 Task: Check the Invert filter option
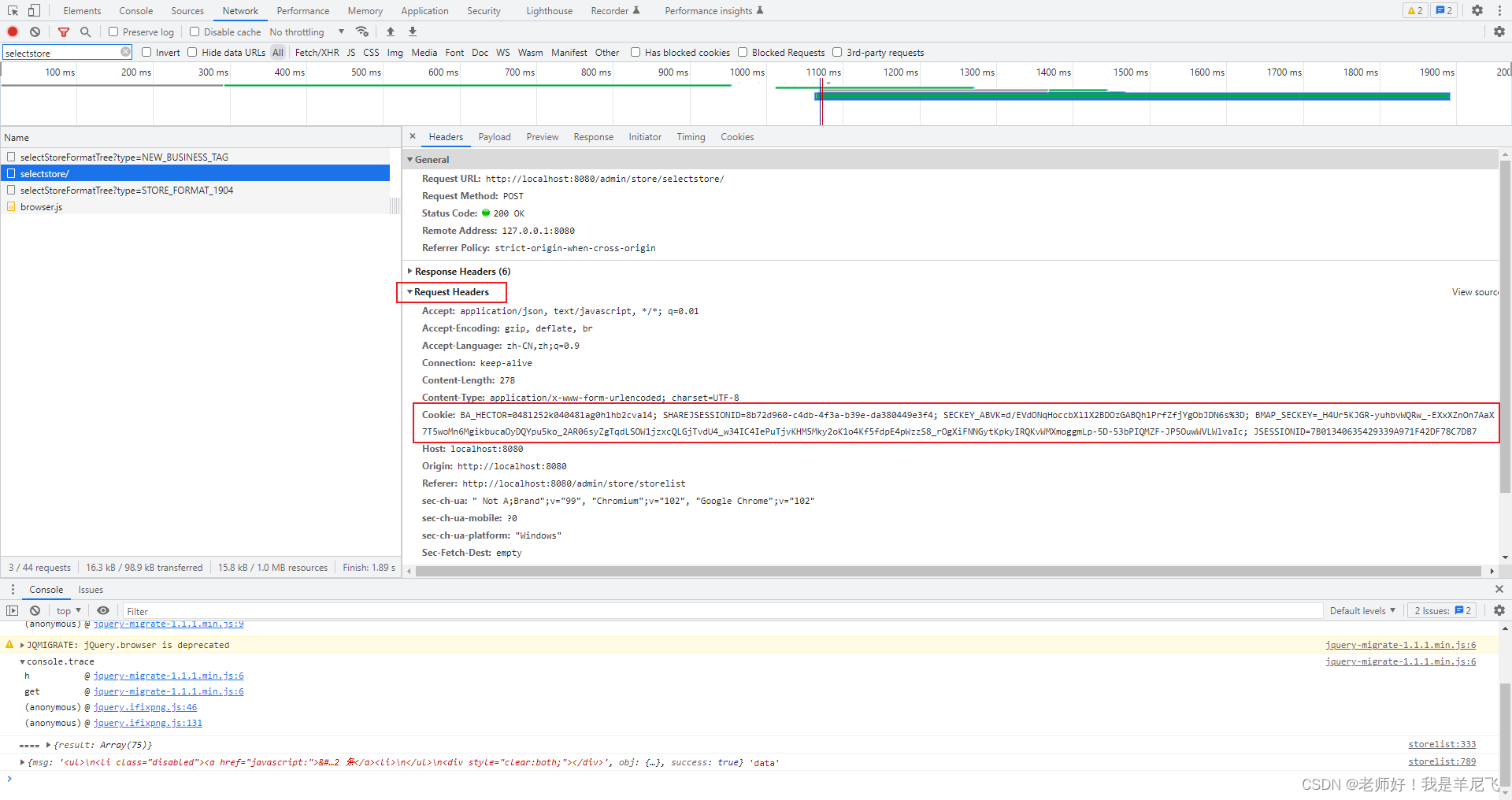146,53
